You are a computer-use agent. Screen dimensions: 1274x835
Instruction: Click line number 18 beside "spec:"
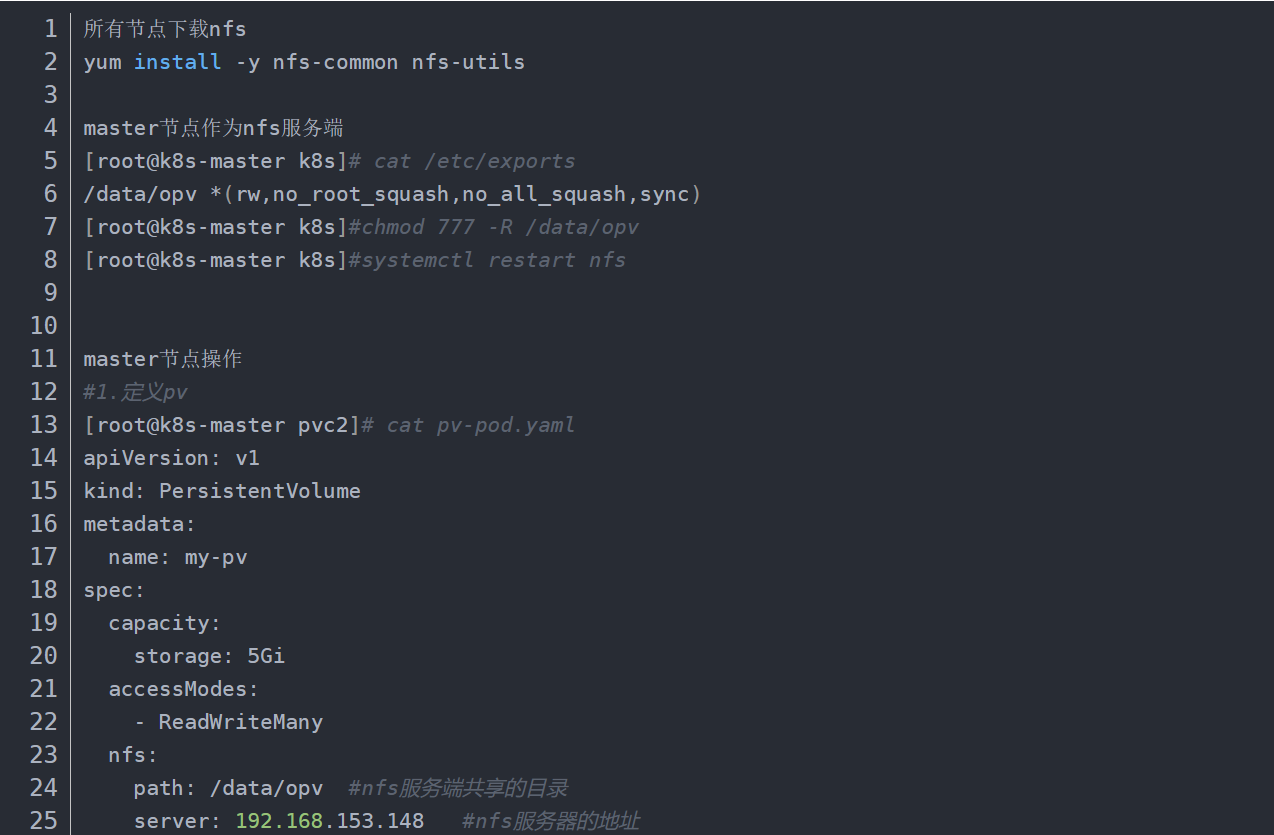point(44,590)
